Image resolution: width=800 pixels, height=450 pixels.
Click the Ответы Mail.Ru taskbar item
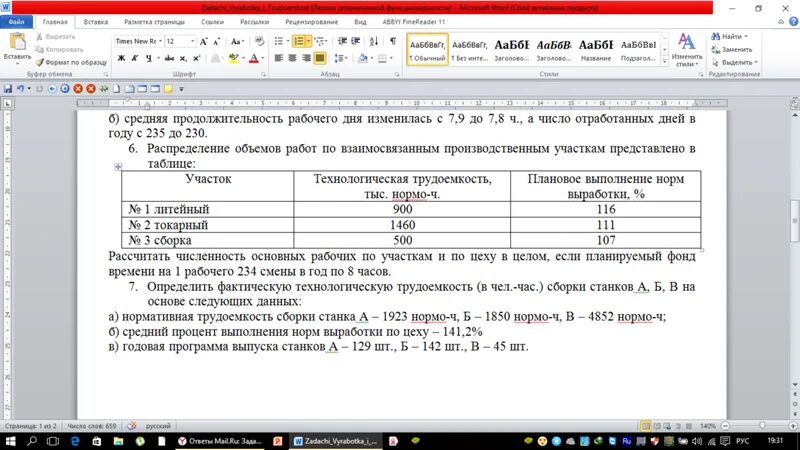coord(220,441)
